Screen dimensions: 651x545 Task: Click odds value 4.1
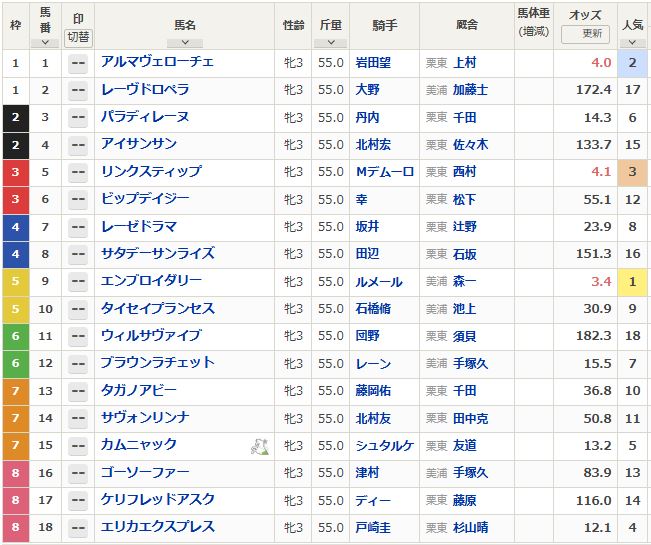(x=601, y=172)
